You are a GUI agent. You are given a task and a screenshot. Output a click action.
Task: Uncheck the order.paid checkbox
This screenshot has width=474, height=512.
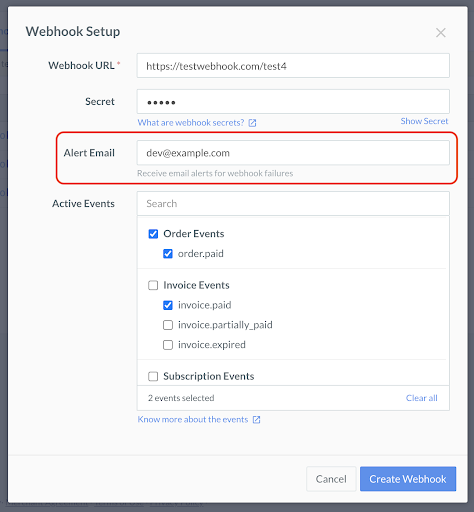[168, 254]
